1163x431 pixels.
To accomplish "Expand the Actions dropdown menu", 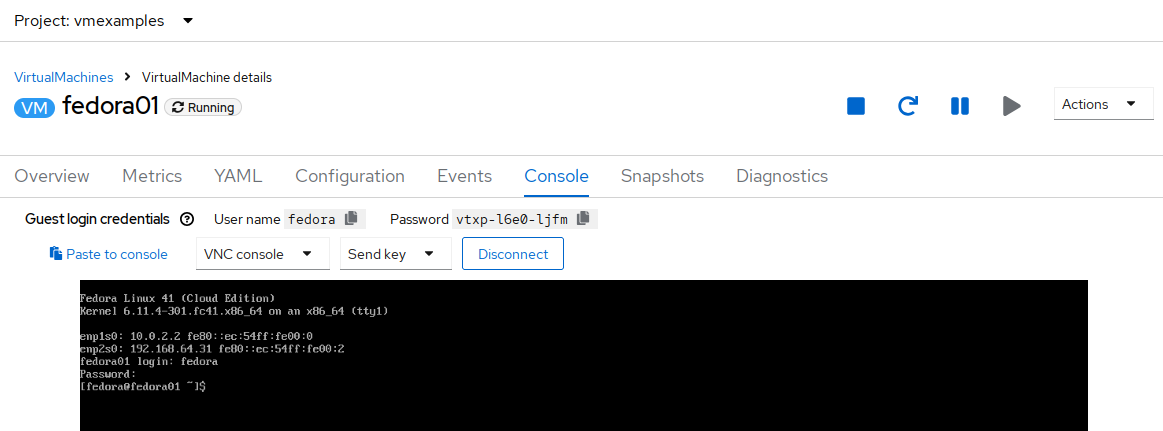I will tap(1104, 104).
